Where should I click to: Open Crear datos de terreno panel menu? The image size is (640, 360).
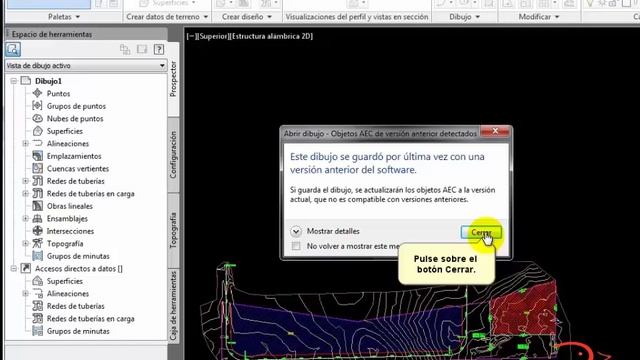167,17
